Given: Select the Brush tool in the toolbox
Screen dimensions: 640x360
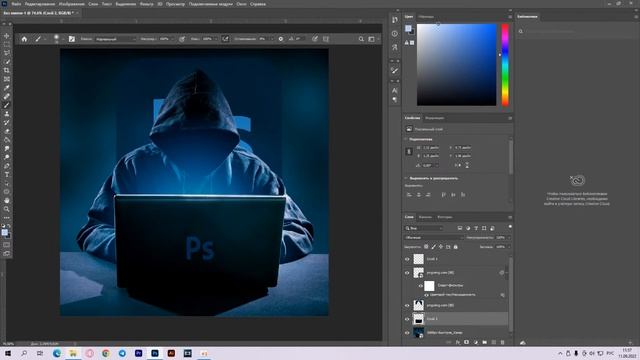Looking at the screenshot, I should pos(7,105).
